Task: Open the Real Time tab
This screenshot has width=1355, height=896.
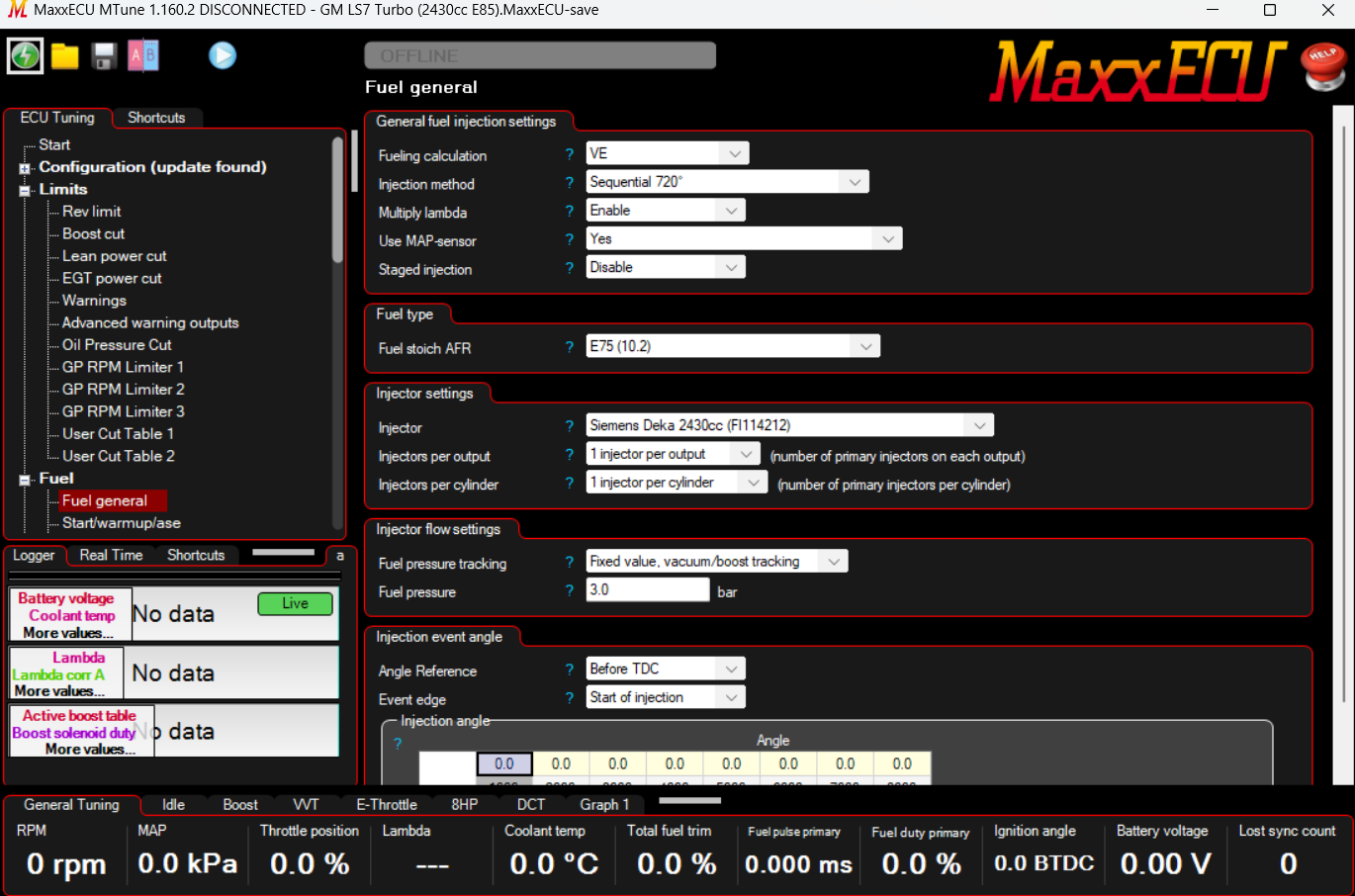Action: coord(111,556)
